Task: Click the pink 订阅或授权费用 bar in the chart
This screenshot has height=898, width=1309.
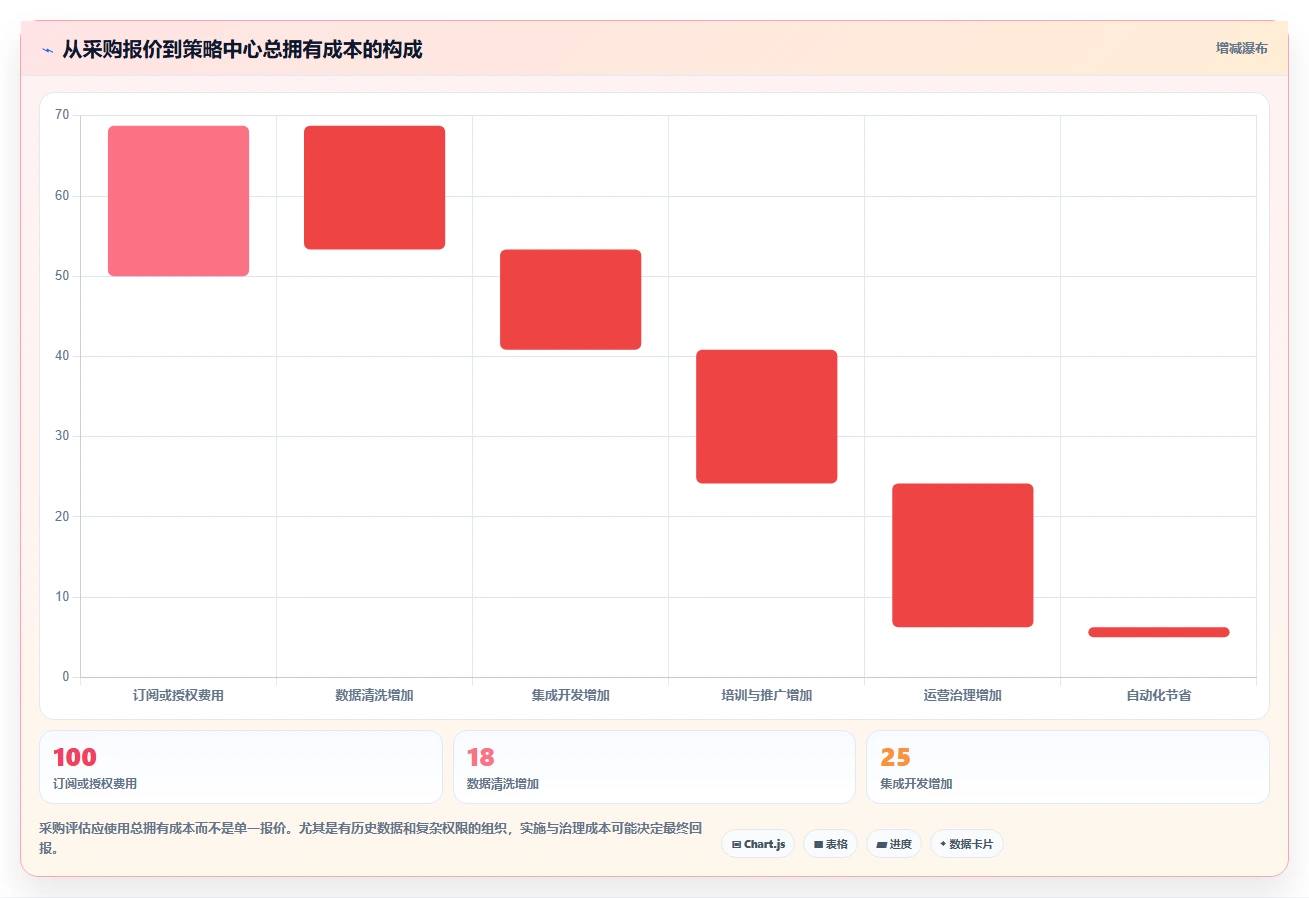Action: [178, 201]
